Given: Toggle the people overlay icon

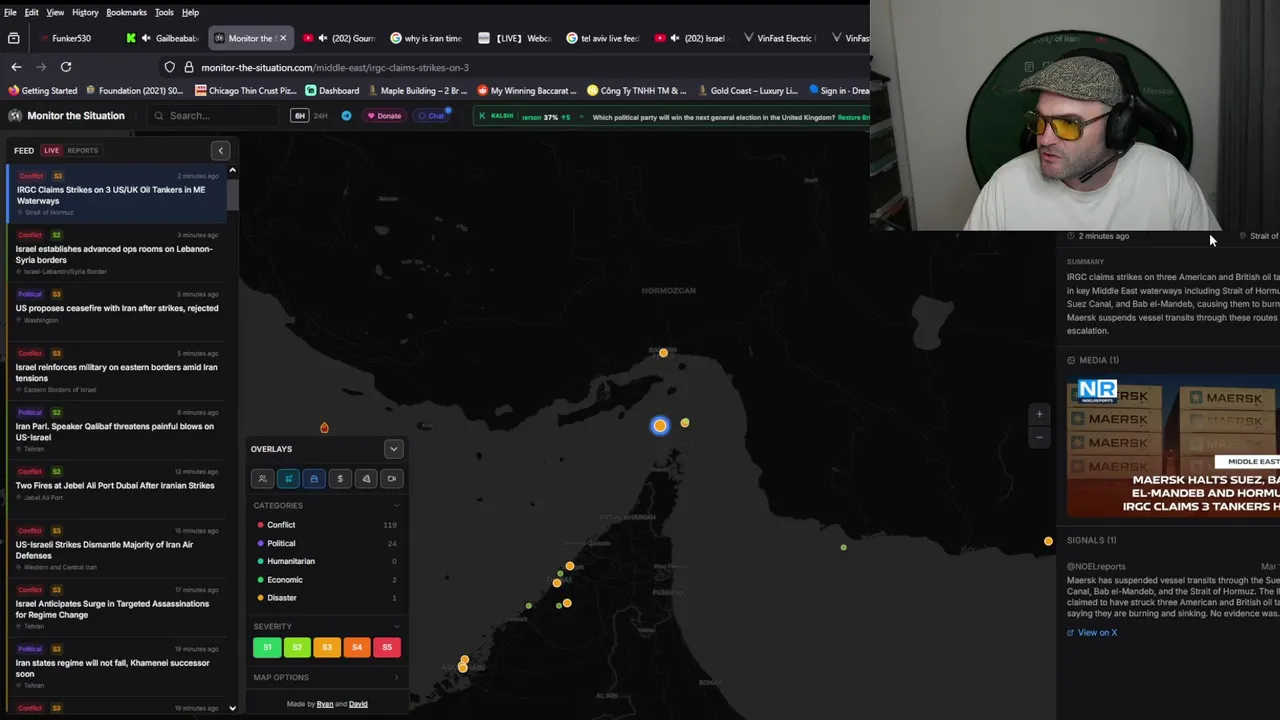Looking at the screenshot, I should 262,479.
